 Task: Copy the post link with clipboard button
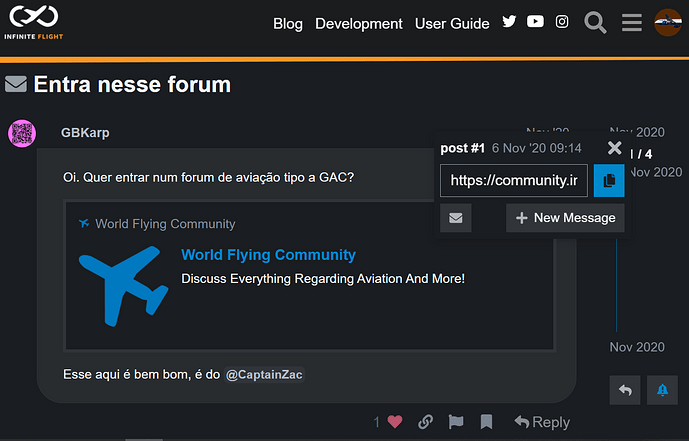pyautogui.click(x=609, y=181)
